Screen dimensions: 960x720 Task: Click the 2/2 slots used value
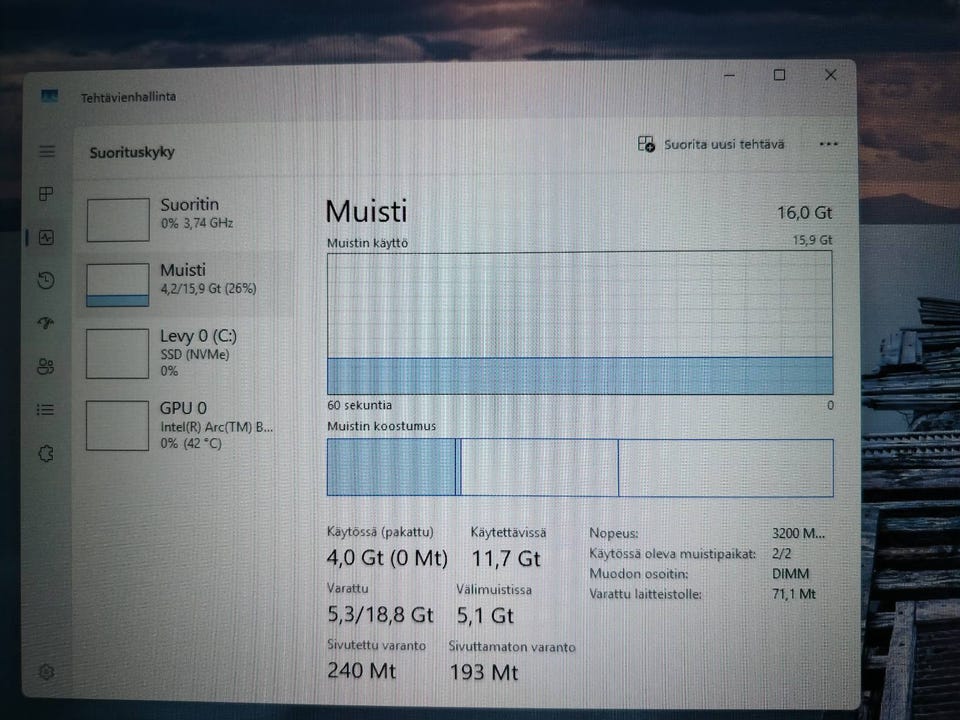[x=781, y=553]
